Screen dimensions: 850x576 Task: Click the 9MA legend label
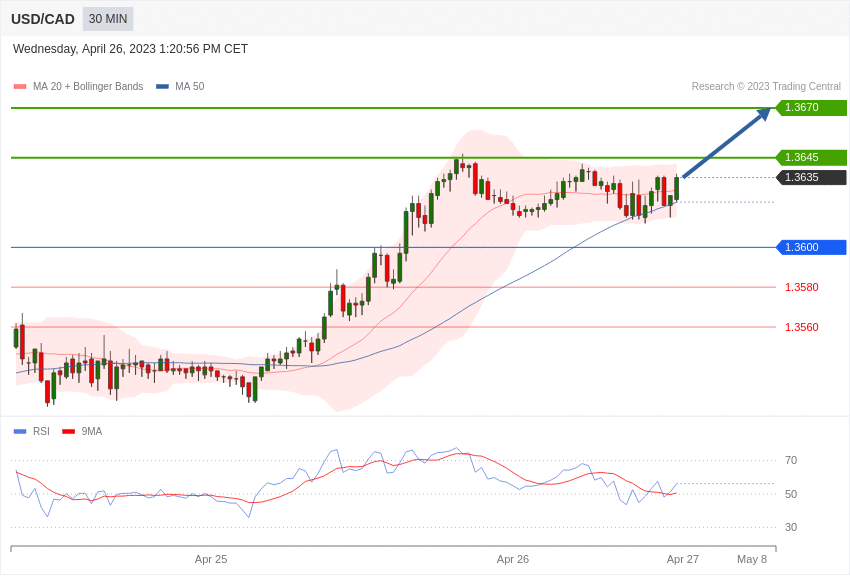tap(92, 431)
